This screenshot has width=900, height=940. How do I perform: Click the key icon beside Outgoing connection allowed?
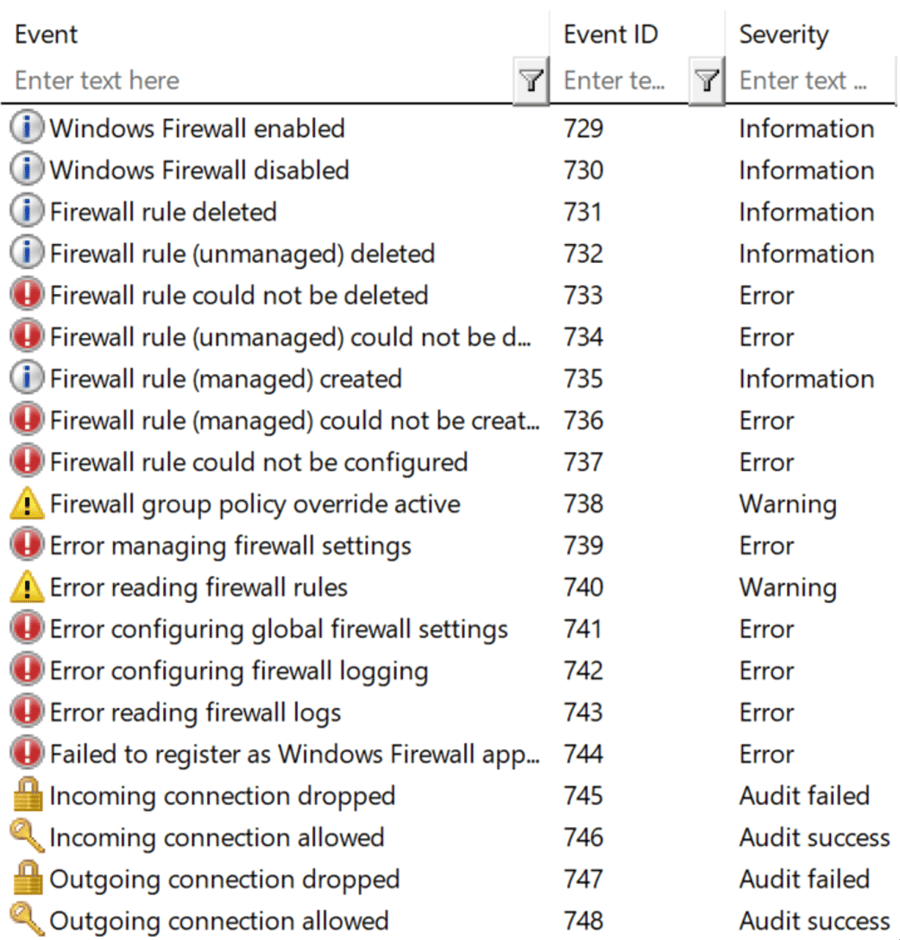27,921
